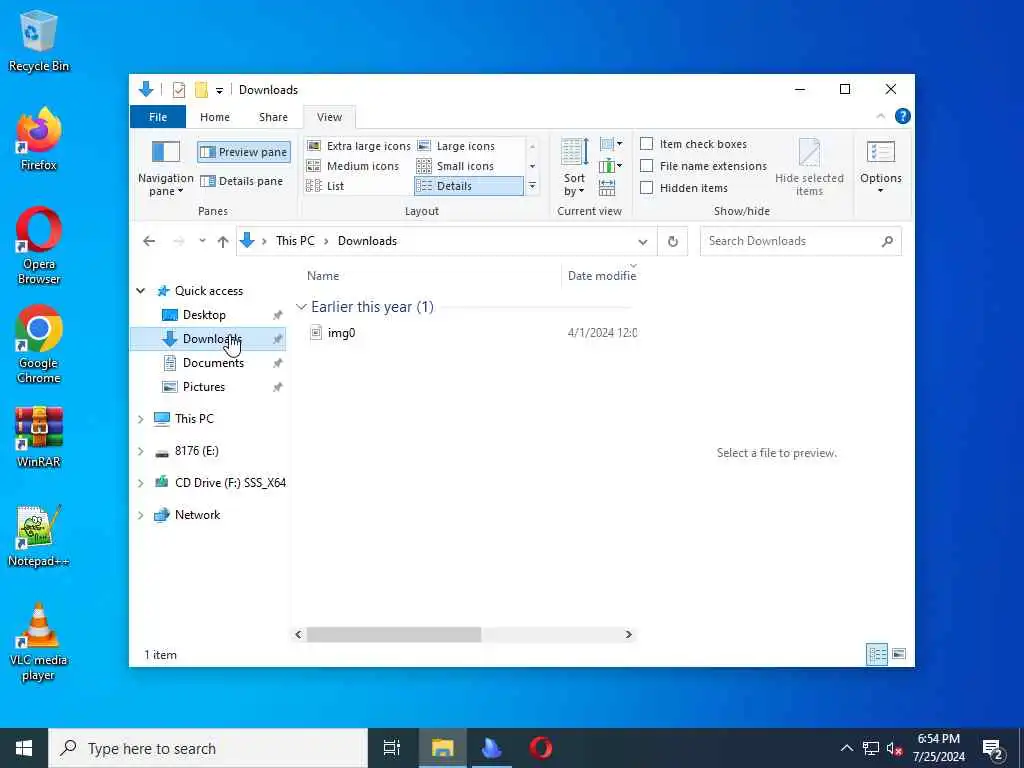The image size is (1024, 768).
Task: Open the Group by dropdown icon
Action: 611,144
